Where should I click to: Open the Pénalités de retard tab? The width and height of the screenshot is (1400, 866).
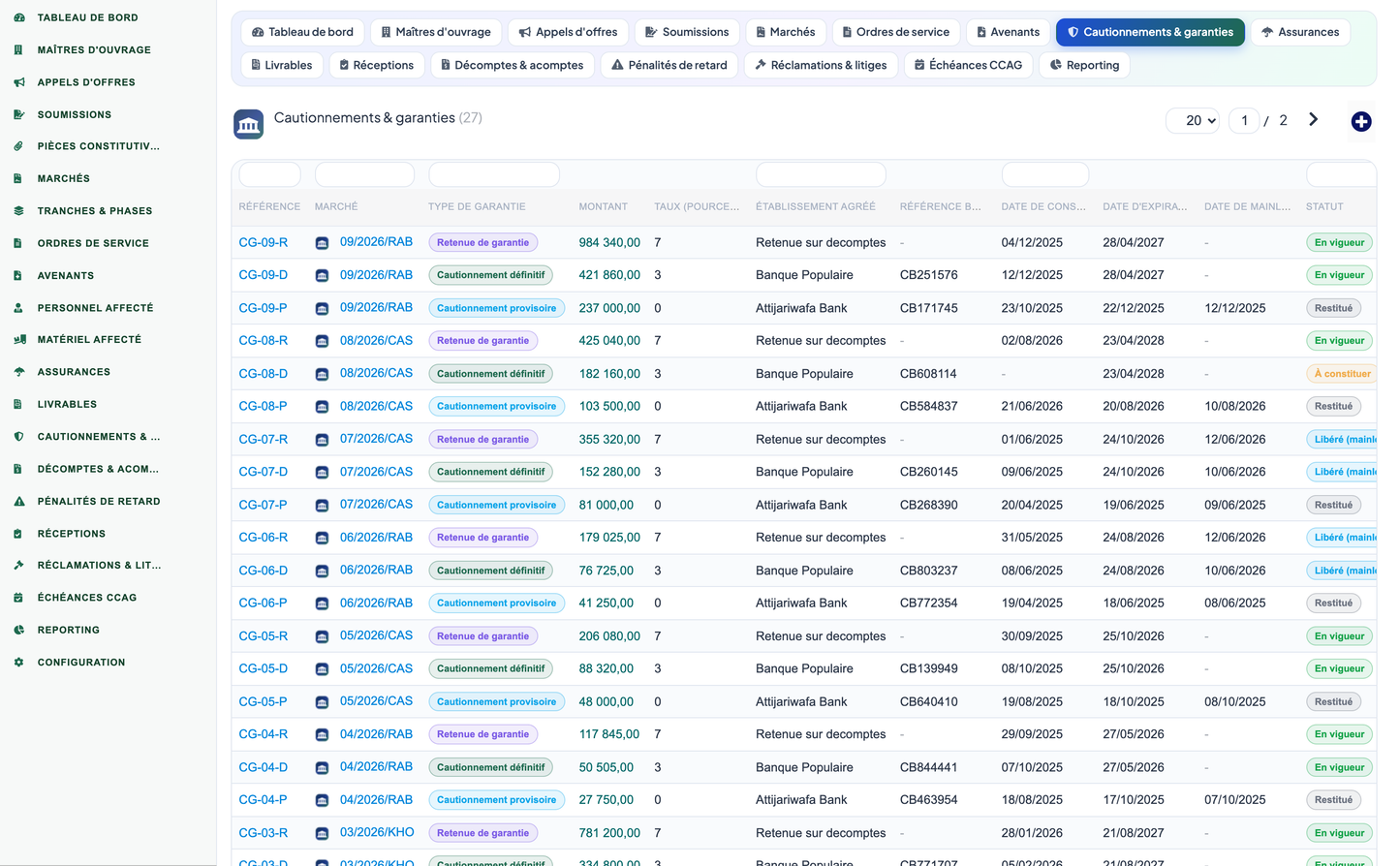click(x=669, y=65)
